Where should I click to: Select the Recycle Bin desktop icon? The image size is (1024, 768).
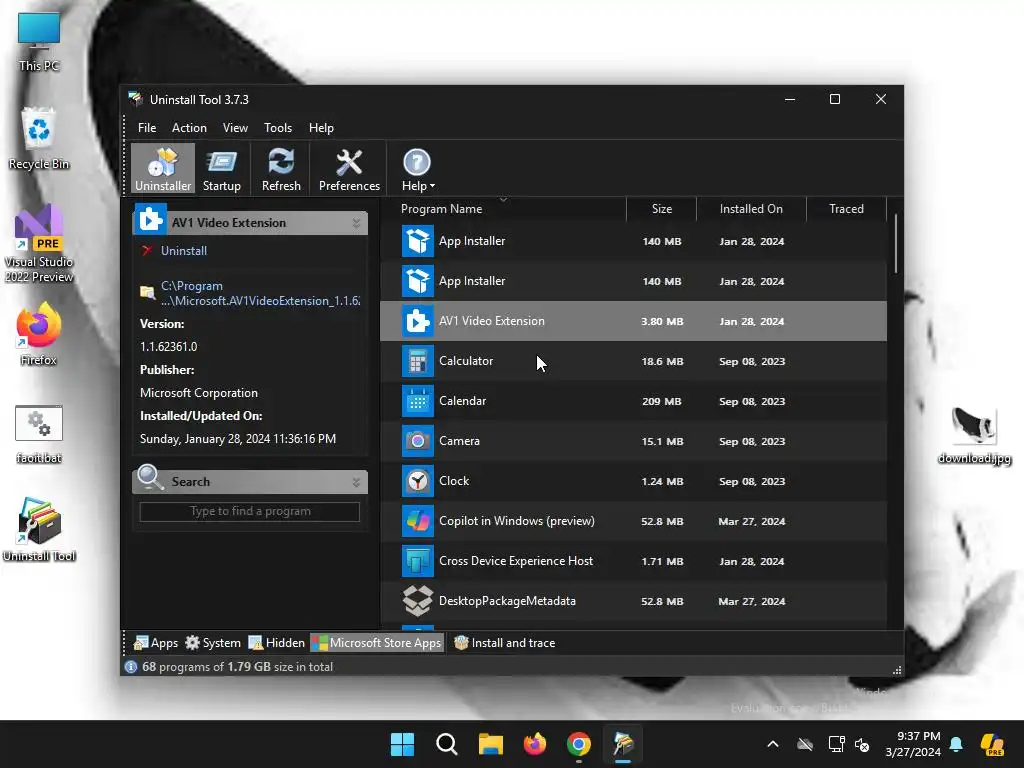[39, 139]
